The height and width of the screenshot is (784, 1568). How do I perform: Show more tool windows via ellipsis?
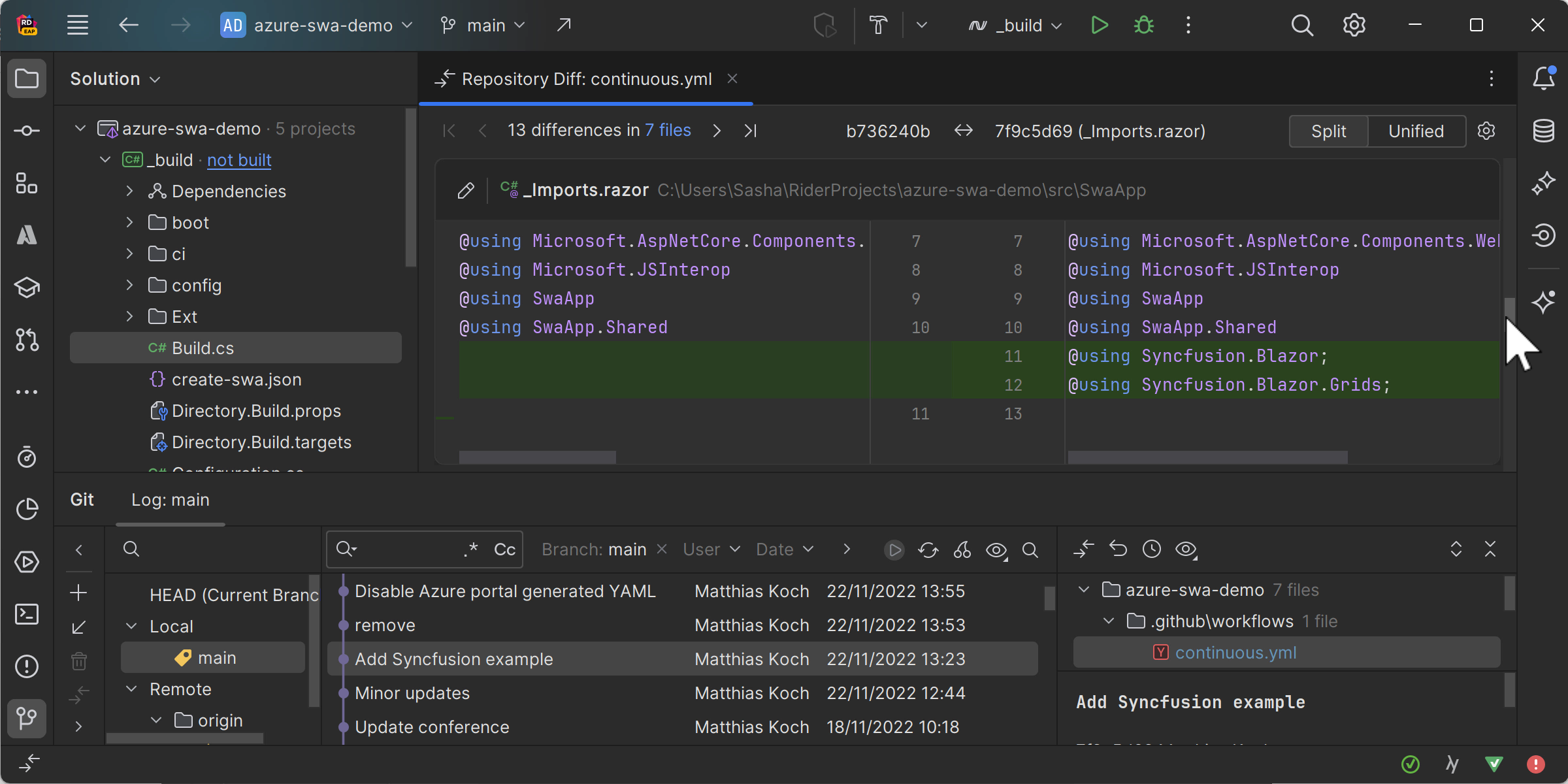coord(27,392)
